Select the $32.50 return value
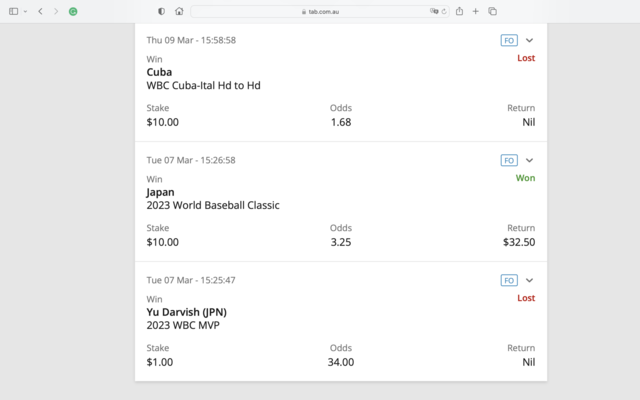This screenshot has height=400, width=640. (x=519, y=242)
